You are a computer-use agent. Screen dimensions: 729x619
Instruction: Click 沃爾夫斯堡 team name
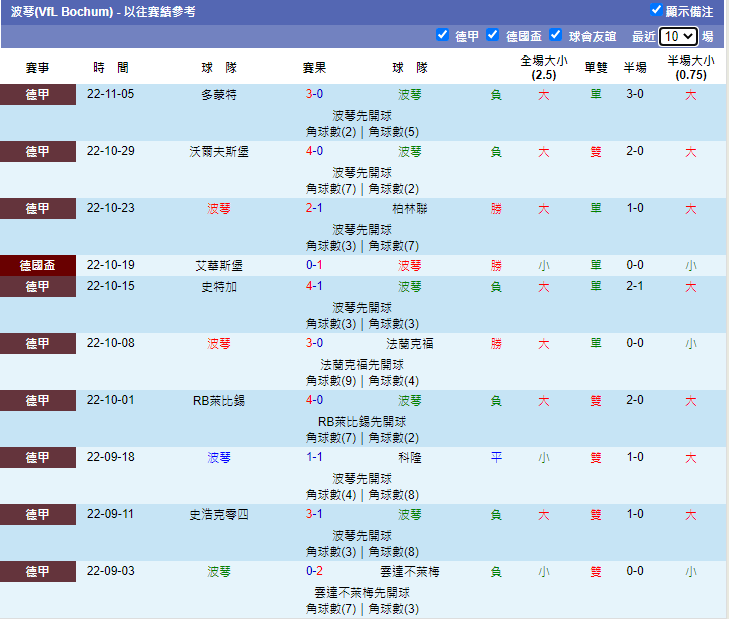point(219,152)
